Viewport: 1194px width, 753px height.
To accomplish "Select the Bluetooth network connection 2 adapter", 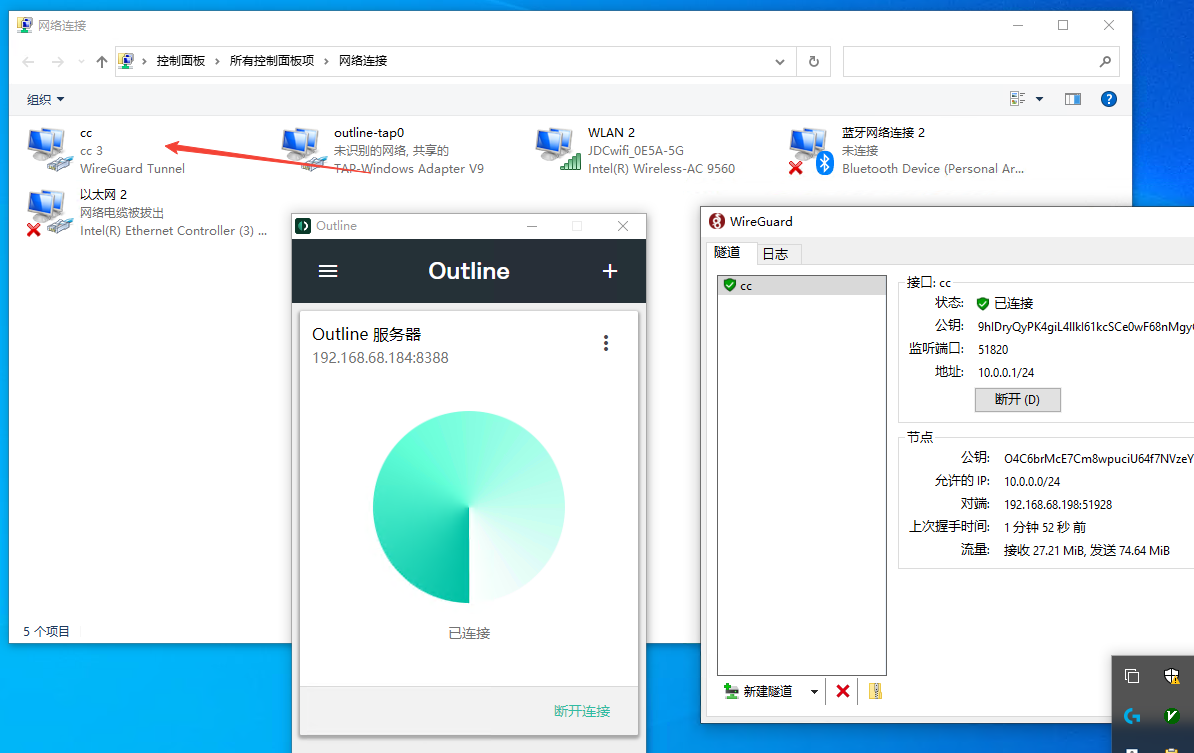I will click(x=906, y=151).
